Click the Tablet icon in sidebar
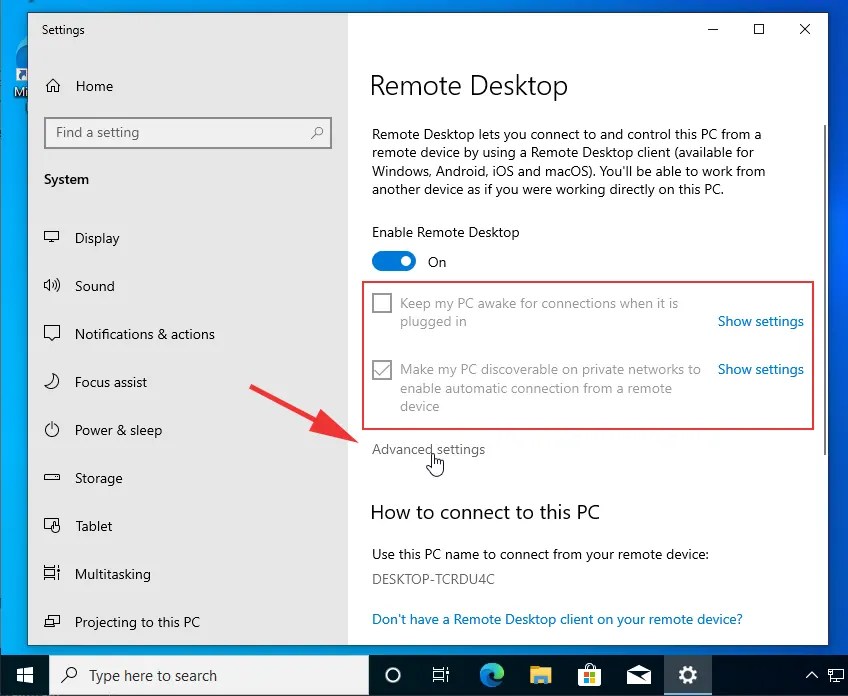Viewport: 848px width, 696px height. click(51, 525)
